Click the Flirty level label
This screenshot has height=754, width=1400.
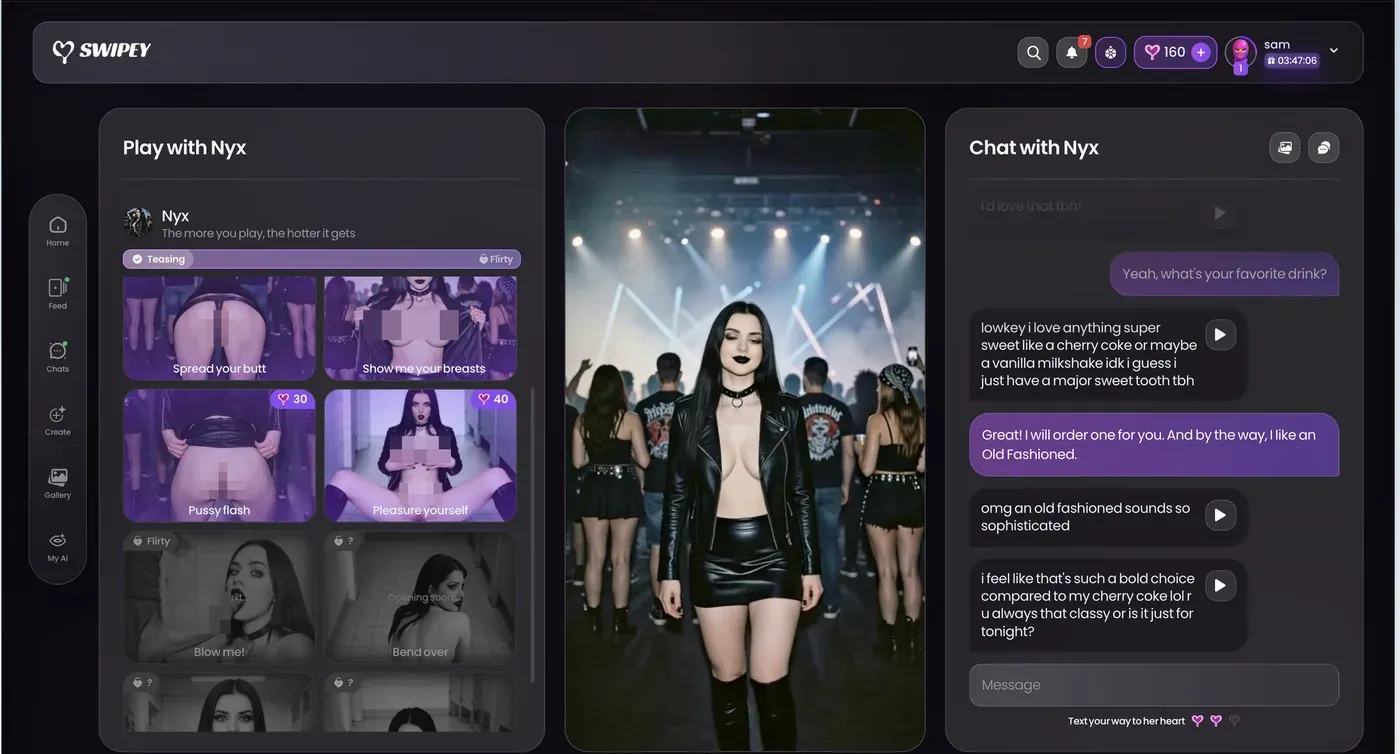point(496,259)
